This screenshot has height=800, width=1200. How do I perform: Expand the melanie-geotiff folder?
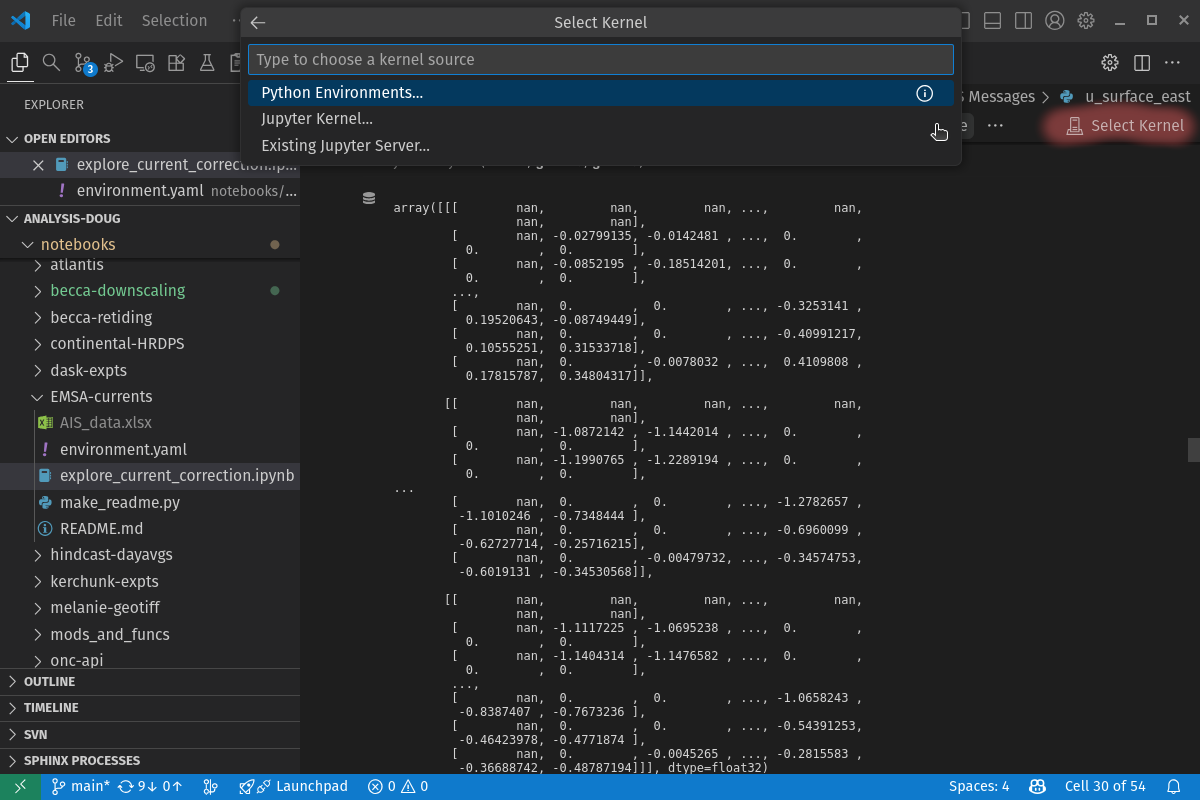(105, 608)
